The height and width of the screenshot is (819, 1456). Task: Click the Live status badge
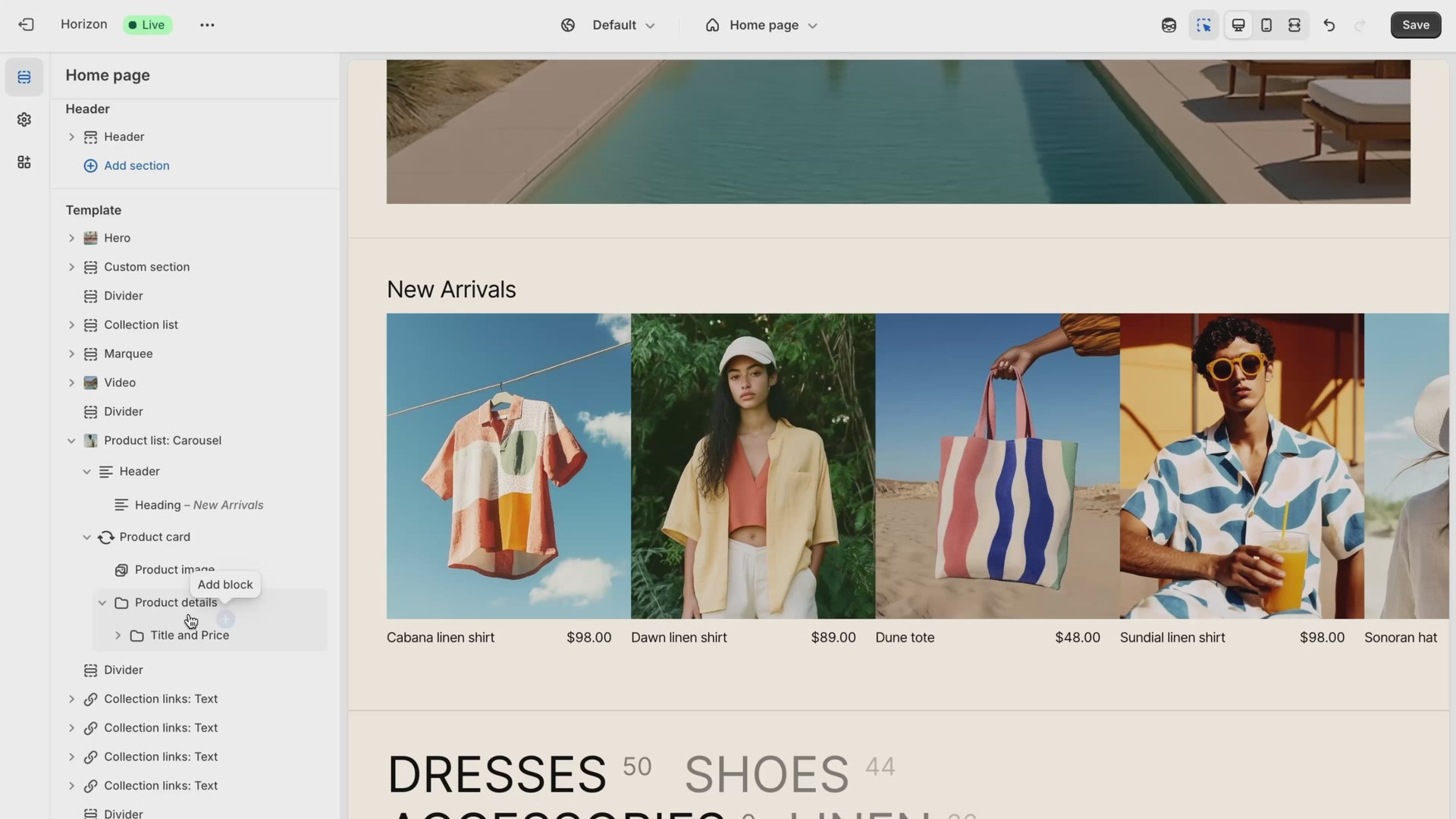tap(147, 25)
